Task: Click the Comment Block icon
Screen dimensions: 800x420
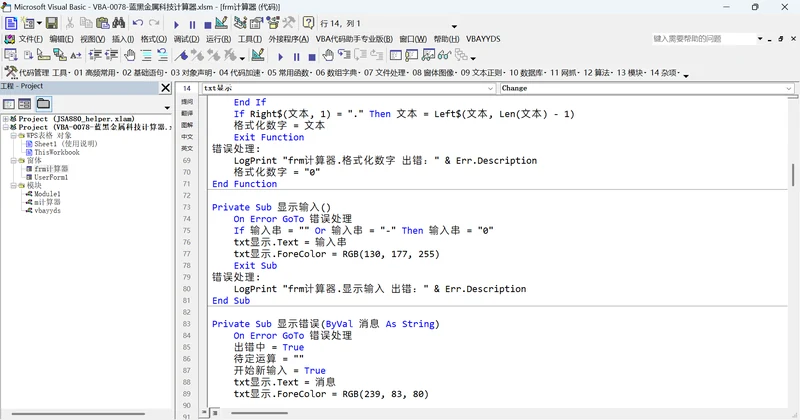Action: [x=146, y=55]
